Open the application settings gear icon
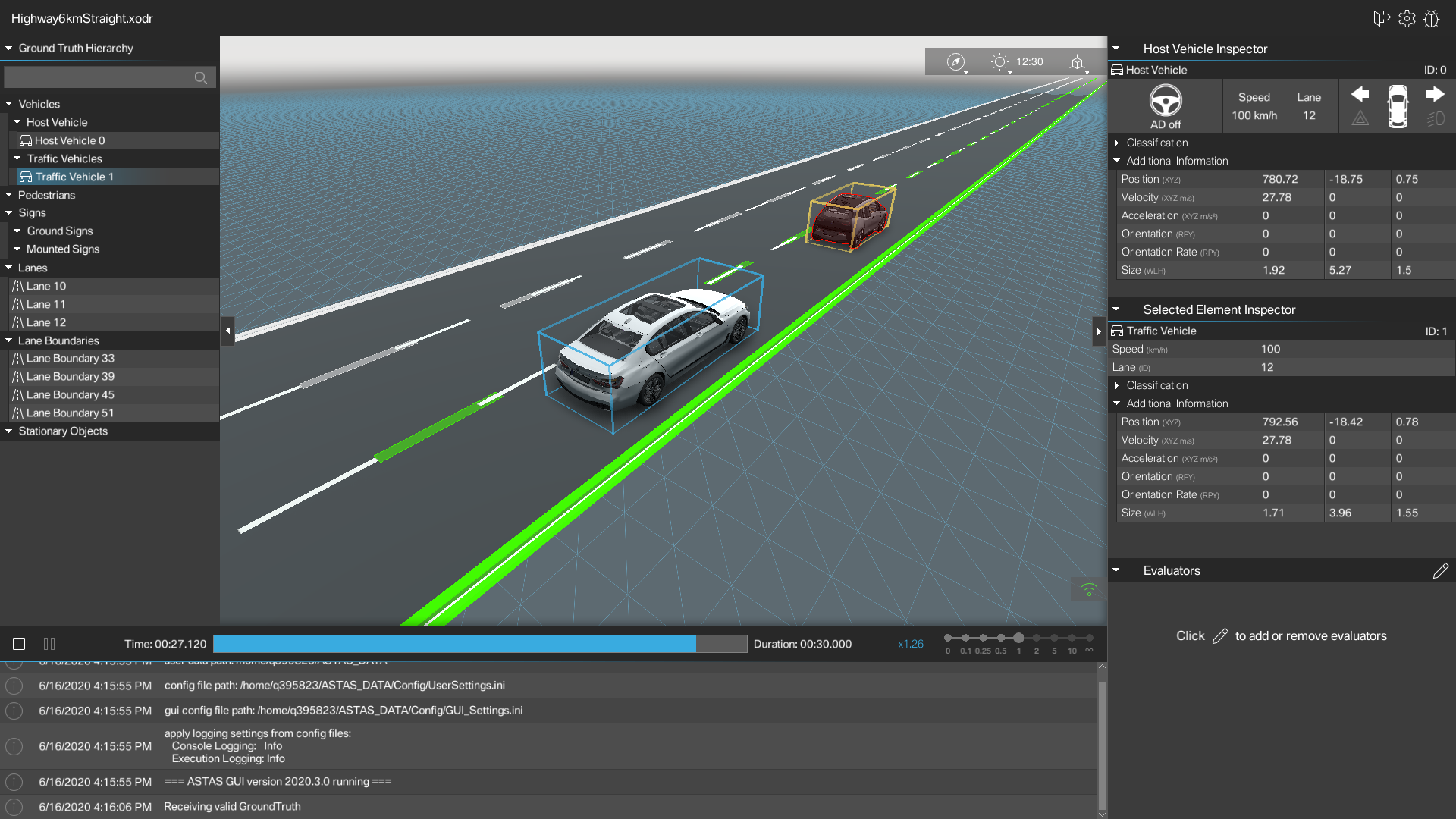This screenshot has height=819, width=1456. pos(1407,19)
